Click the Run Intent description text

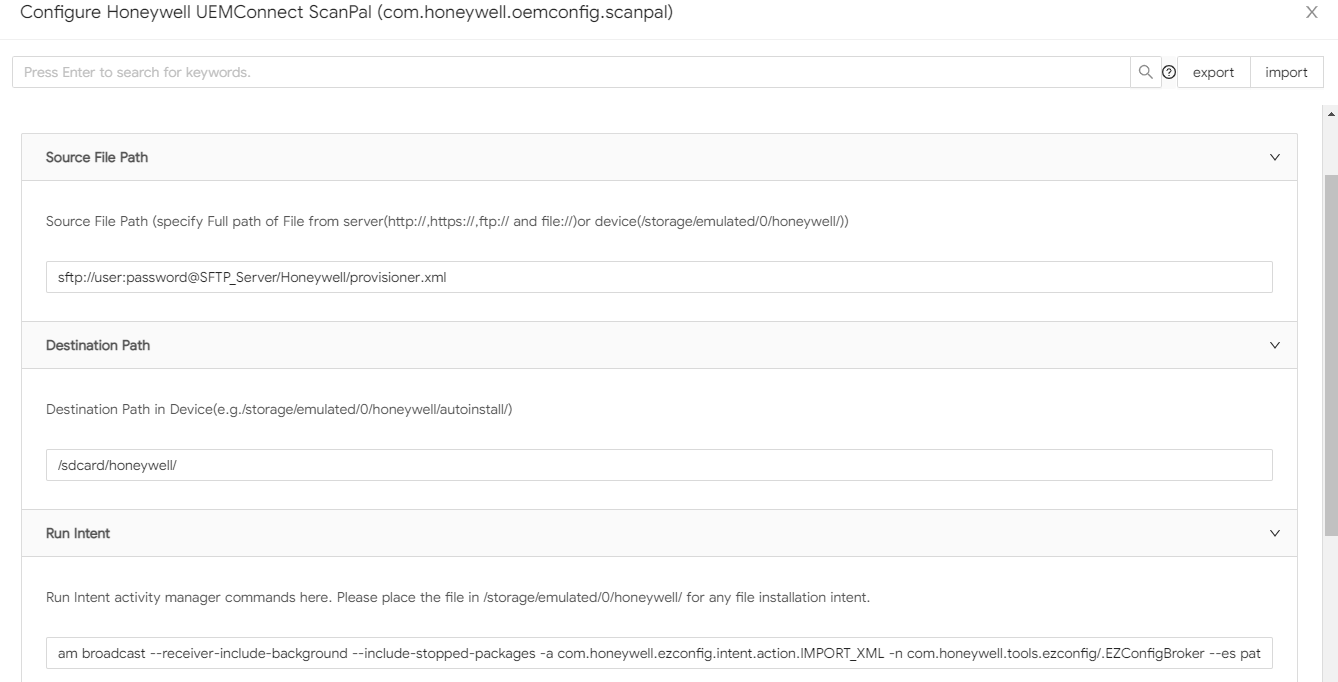[x=458, y=597]
